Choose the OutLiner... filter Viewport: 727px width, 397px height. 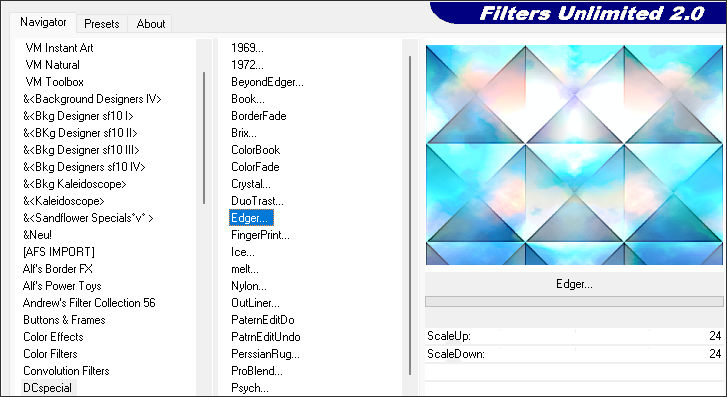click(x=255, y=303)
